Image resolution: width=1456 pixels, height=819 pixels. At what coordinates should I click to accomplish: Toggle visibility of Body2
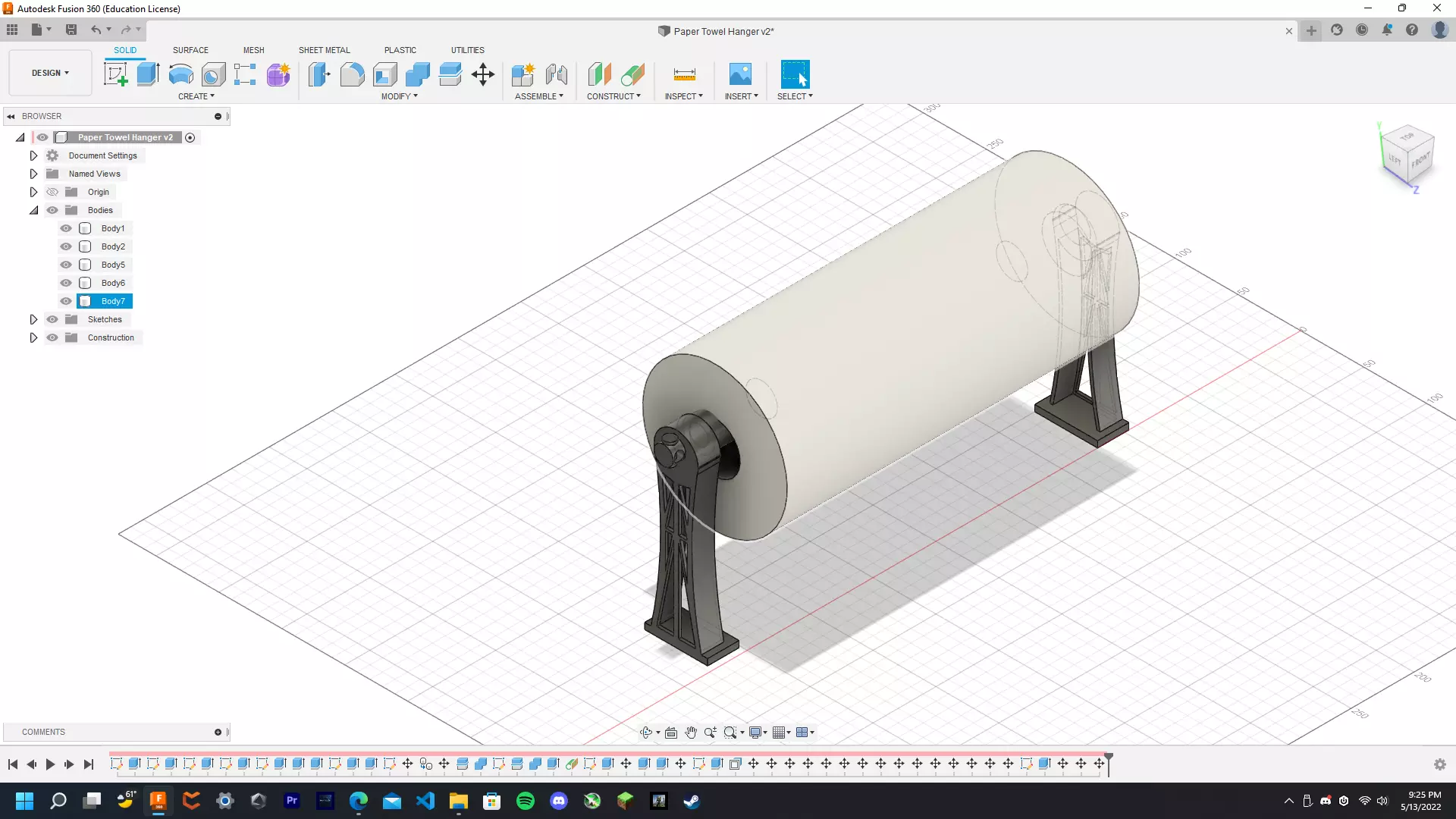pyautogui.click(x=66, y=246)
